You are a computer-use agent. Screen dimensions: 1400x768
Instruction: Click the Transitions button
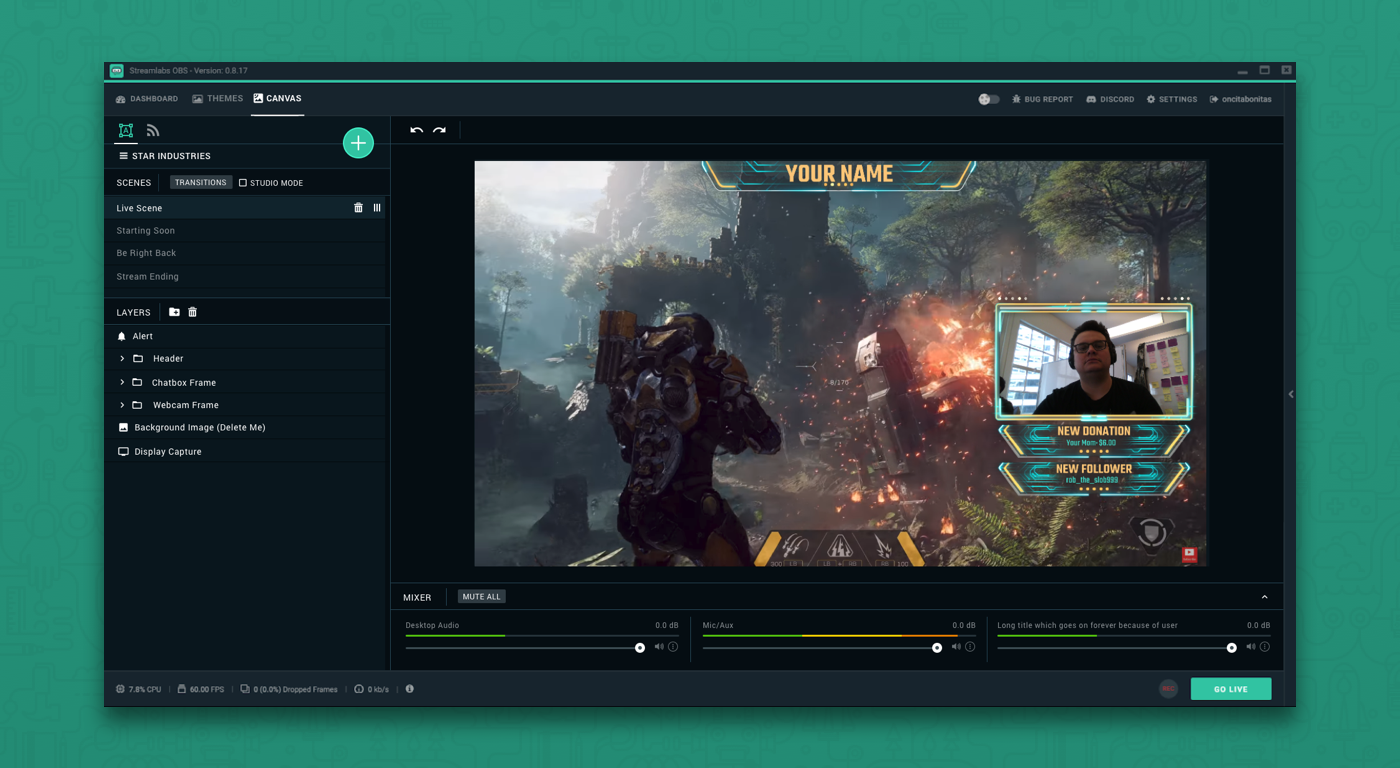tap(201, 183)
